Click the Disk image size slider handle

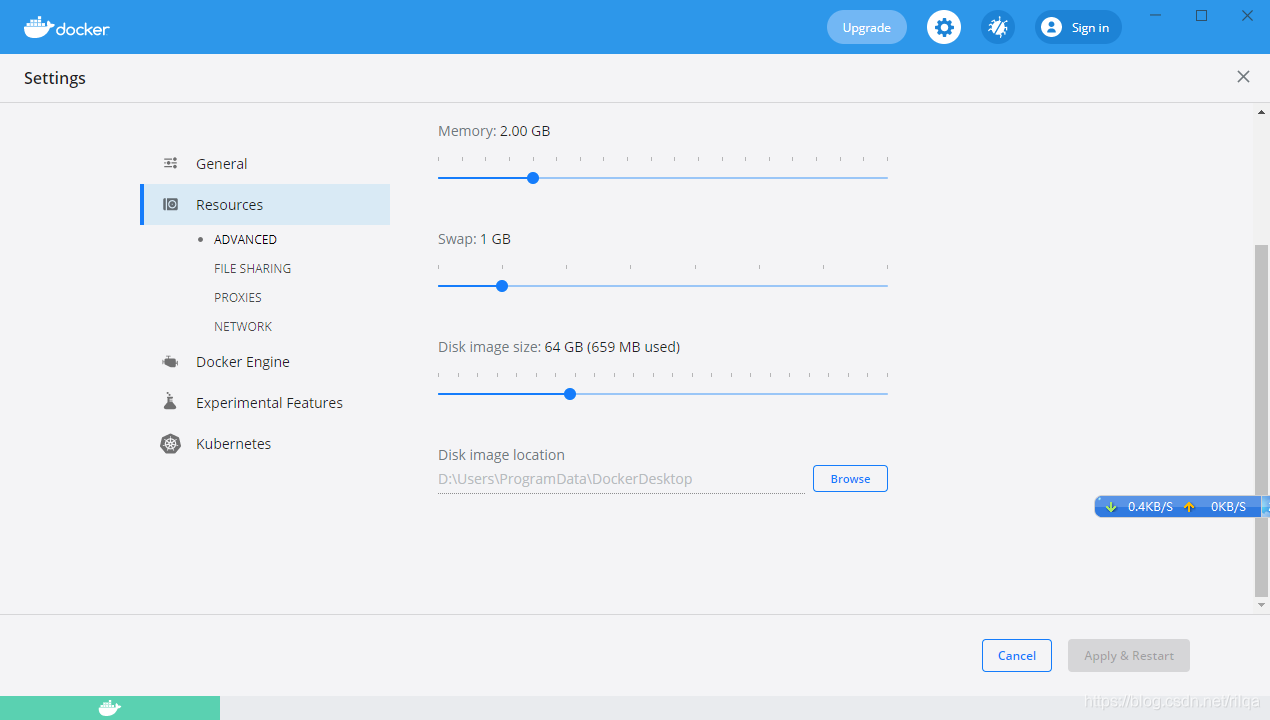pyautogui.click(x=569, y=394)
